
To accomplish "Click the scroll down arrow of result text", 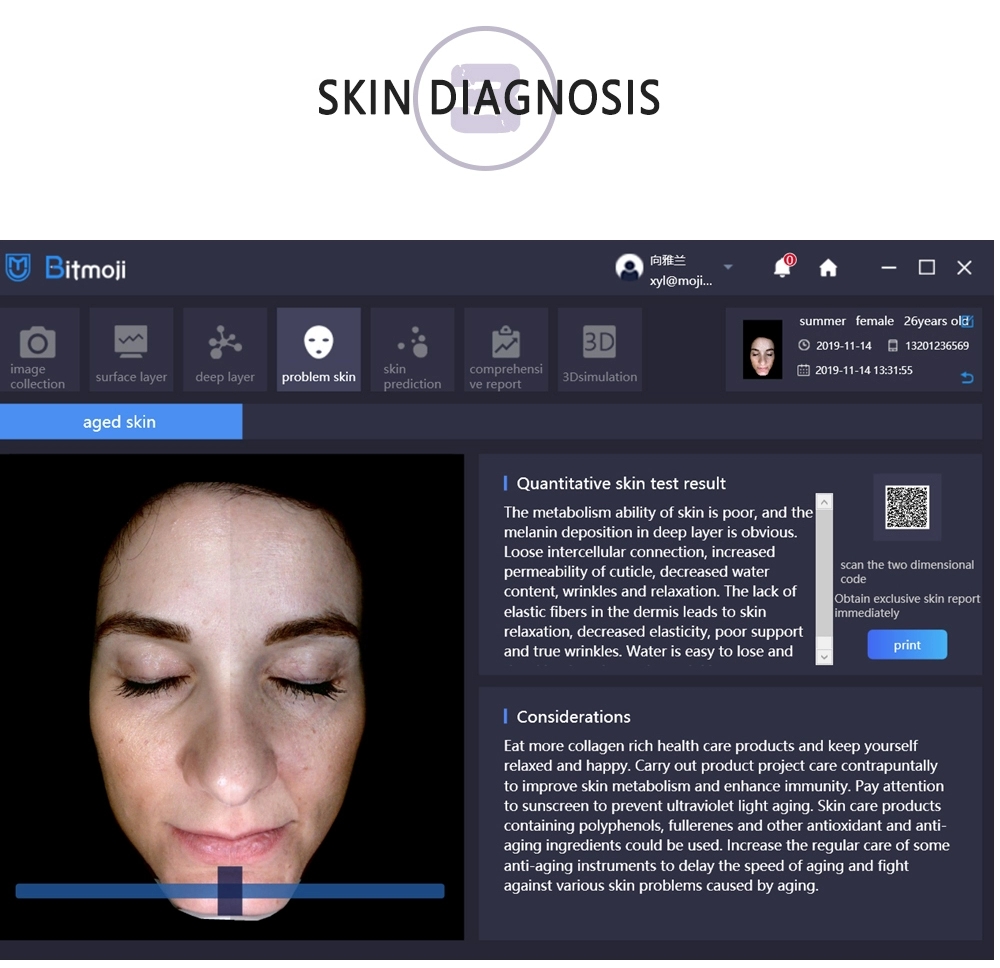I will (x=824, y=657).
